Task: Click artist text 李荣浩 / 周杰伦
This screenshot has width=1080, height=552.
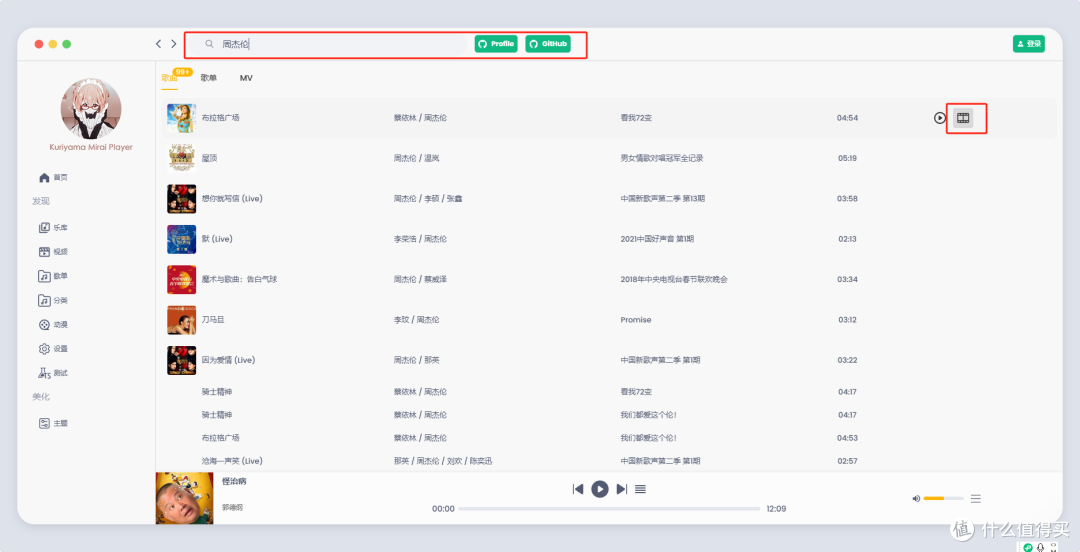Action: [x=420, y=239]
